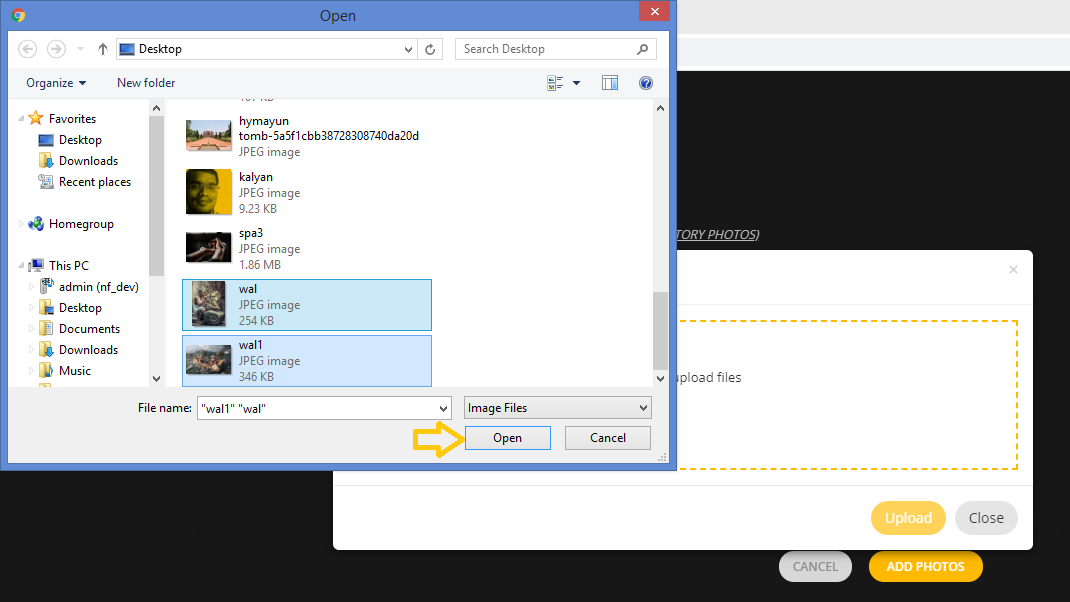1070x602 pixels.
Task: Select Downloads under Favorites
Action: (88, 161)
